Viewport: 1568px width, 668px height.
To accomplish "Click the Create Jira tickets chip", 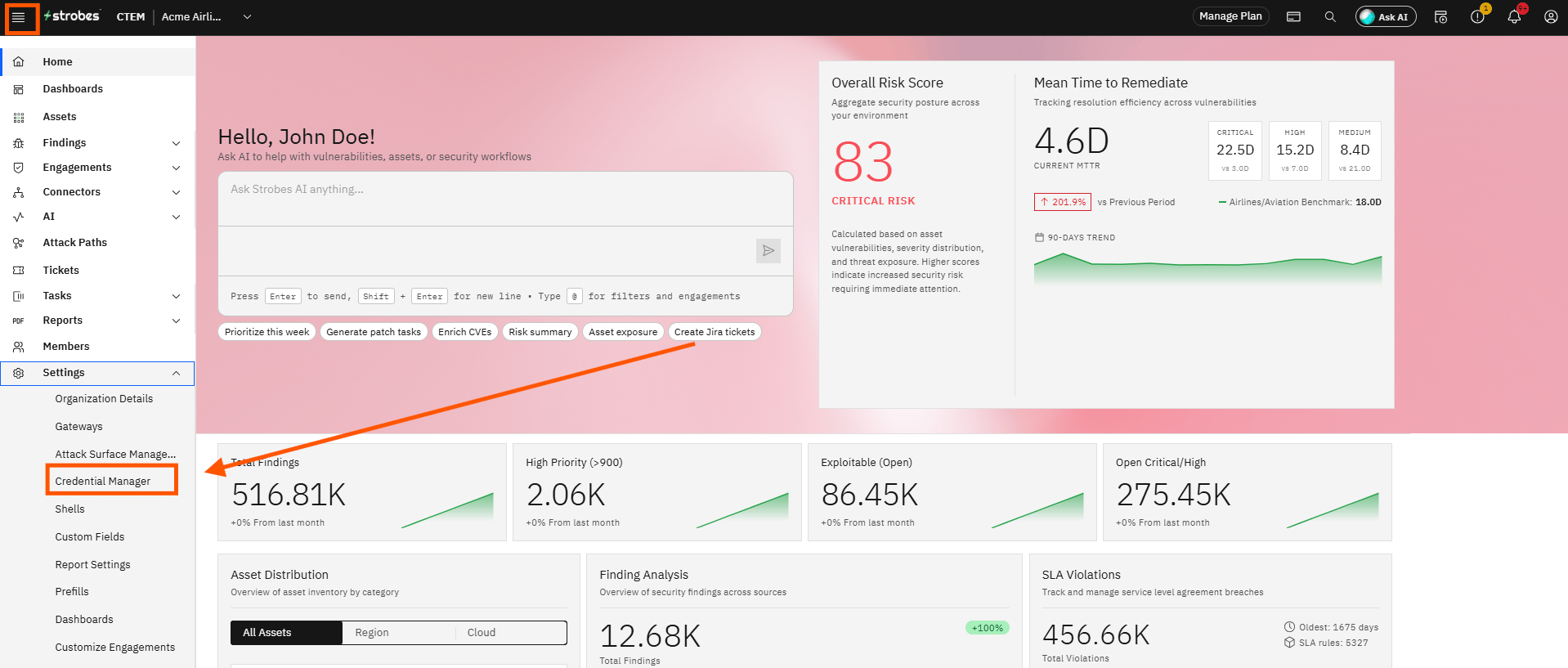I will (x=715, y=332).
